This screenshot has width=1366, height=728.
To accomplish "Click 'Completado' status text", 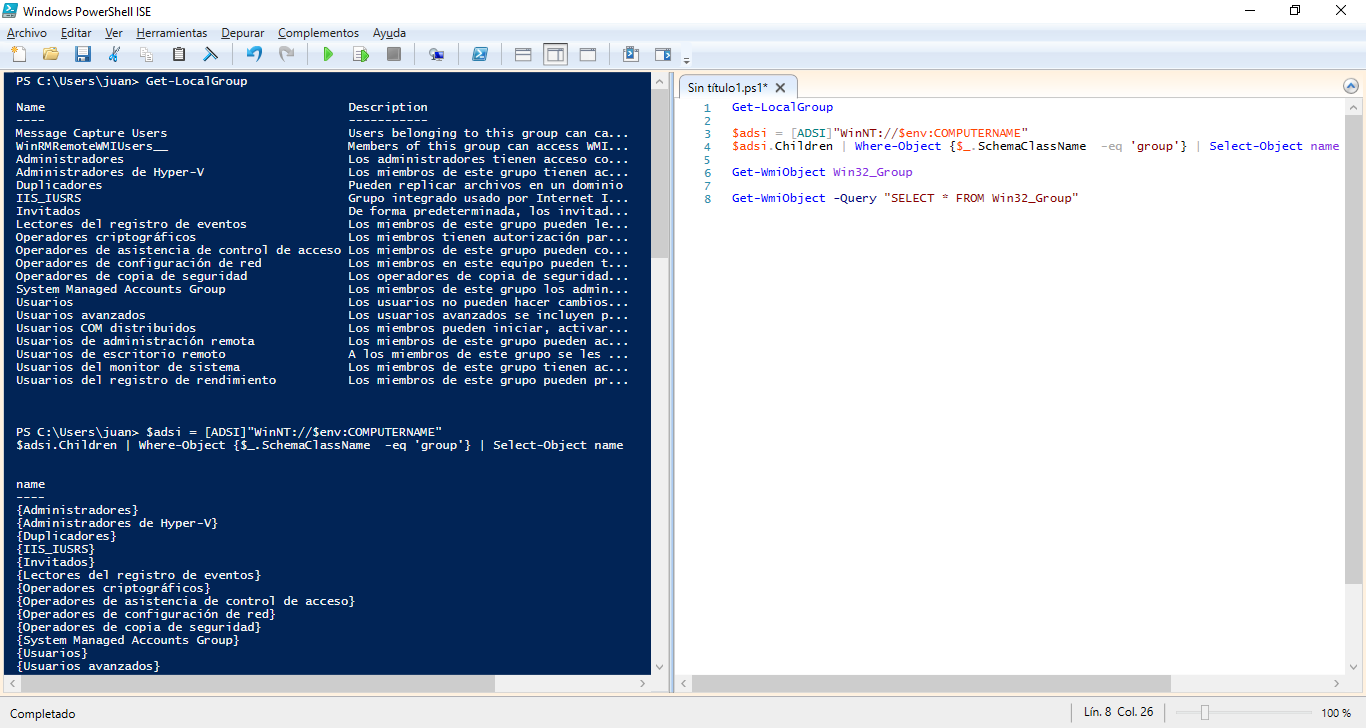I will coord(42,714).
